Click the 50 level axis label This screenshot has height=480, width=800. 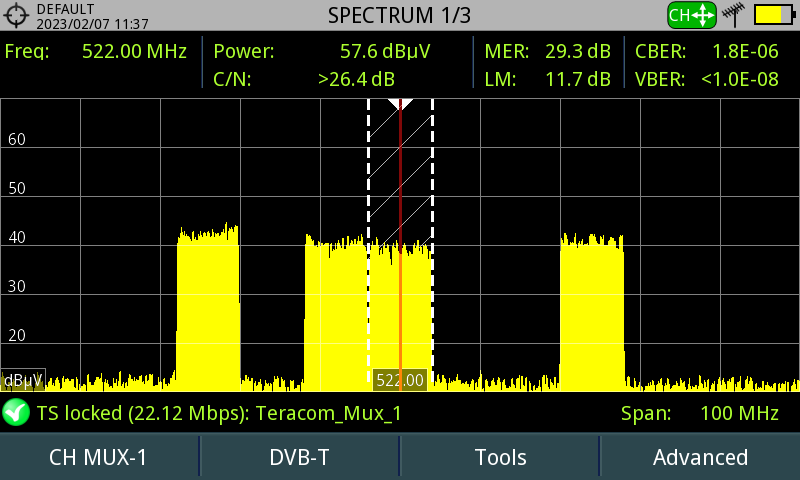tap(17, 188)
